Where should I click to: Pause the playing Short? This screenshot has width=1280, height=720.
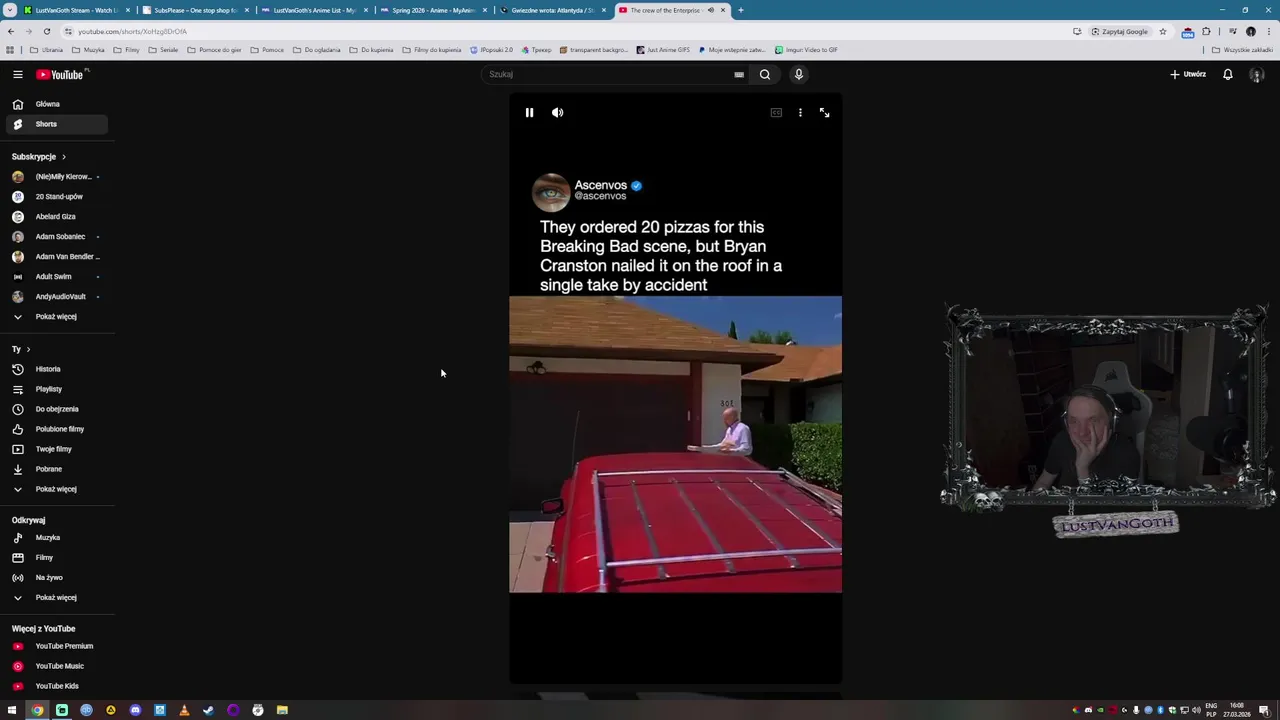point(529,113)
